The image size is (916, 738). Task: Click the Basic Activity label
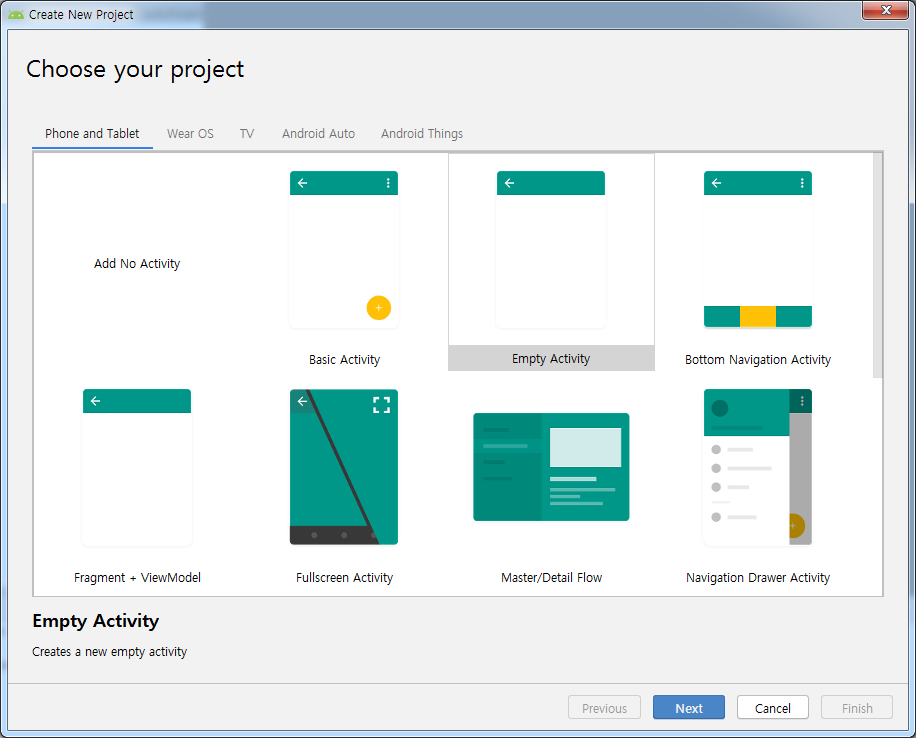[344, 359]
